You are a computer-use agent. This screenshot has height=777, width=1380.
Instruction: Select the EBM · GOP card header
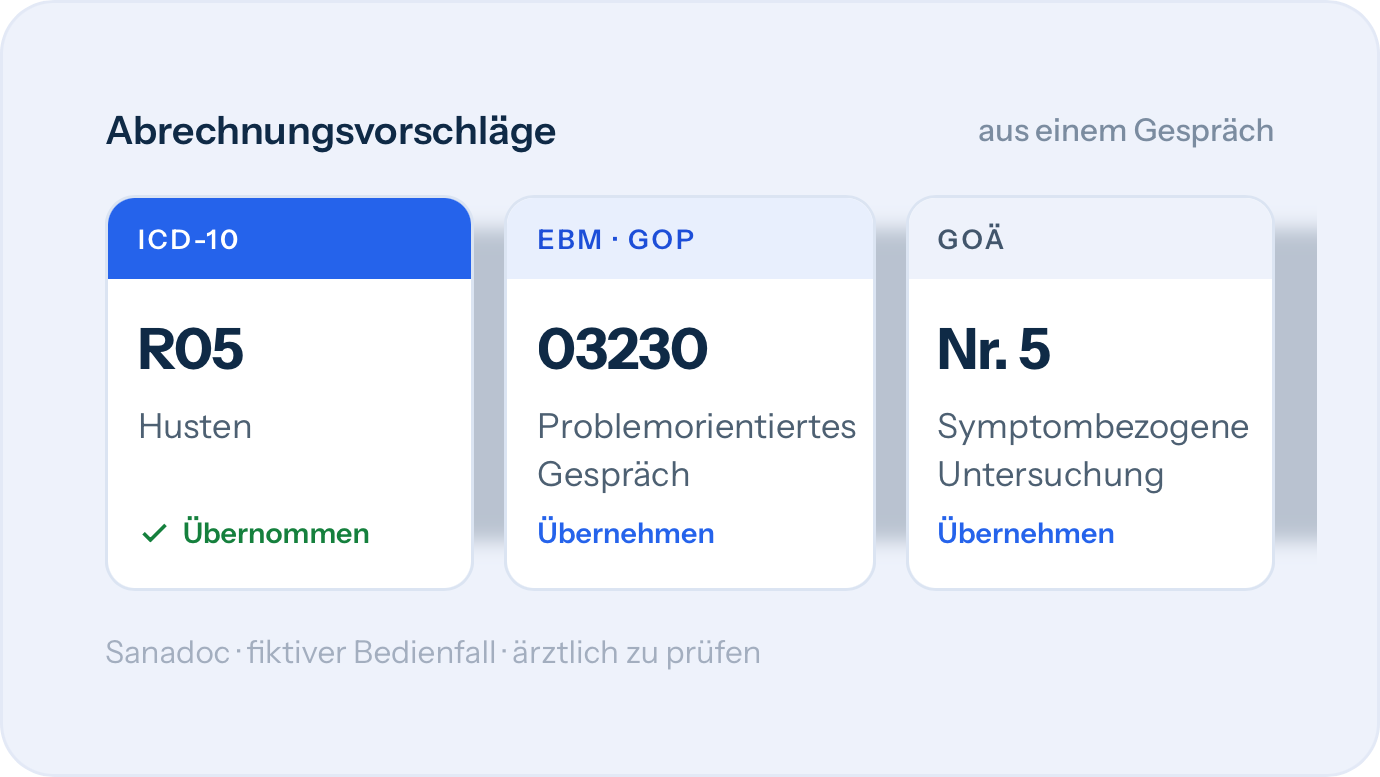(690, 239)
